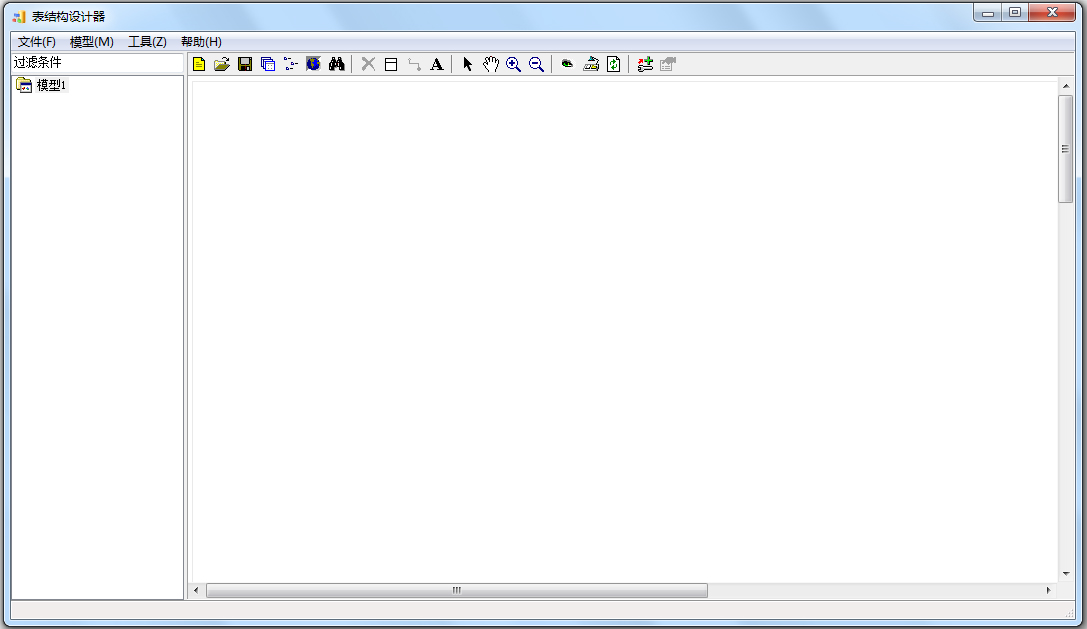
Task: Select the arrow pointer tool
Action: (x=467, y=64)
